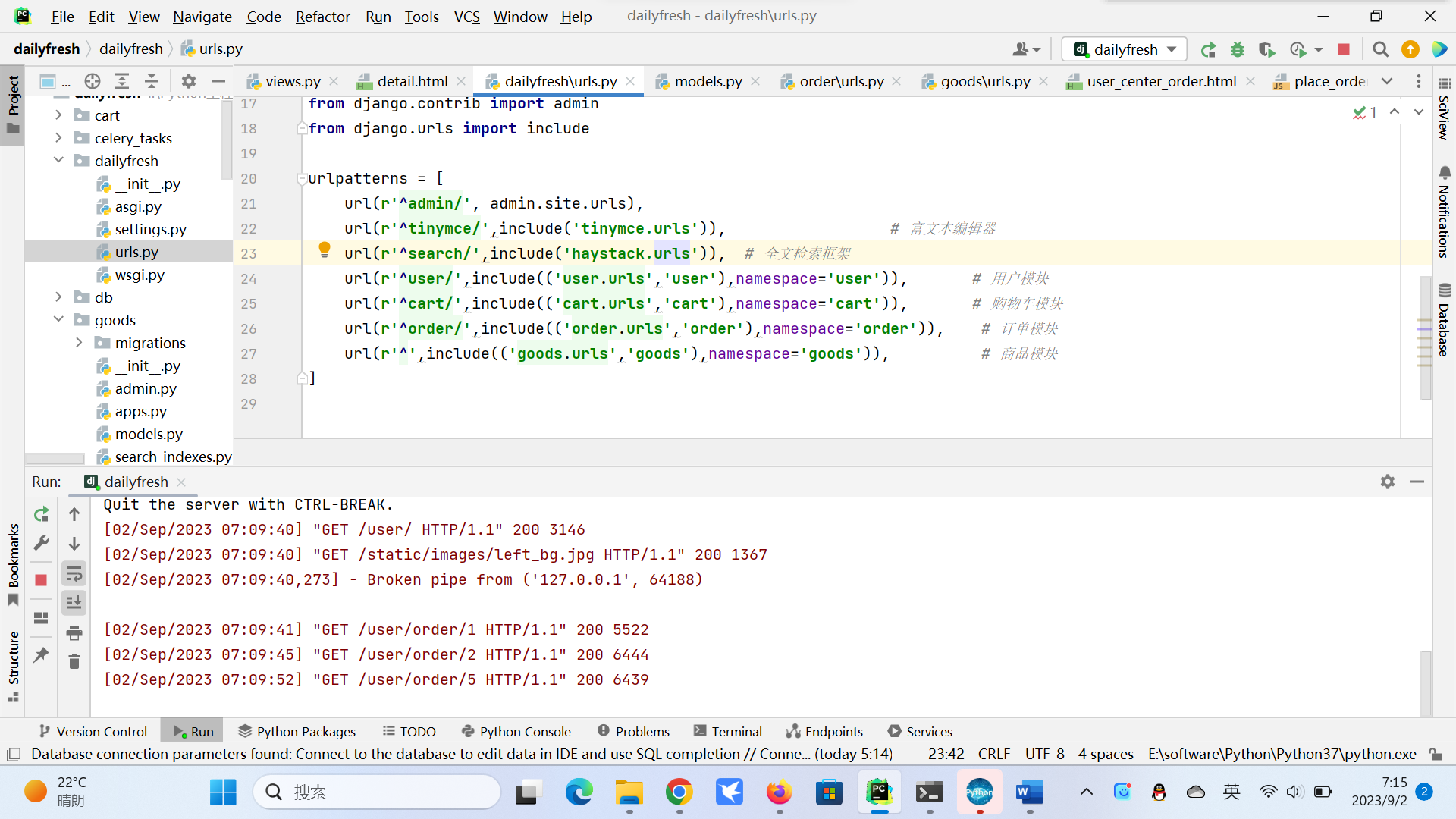Open settings.py in project tree

click(150, 229)
